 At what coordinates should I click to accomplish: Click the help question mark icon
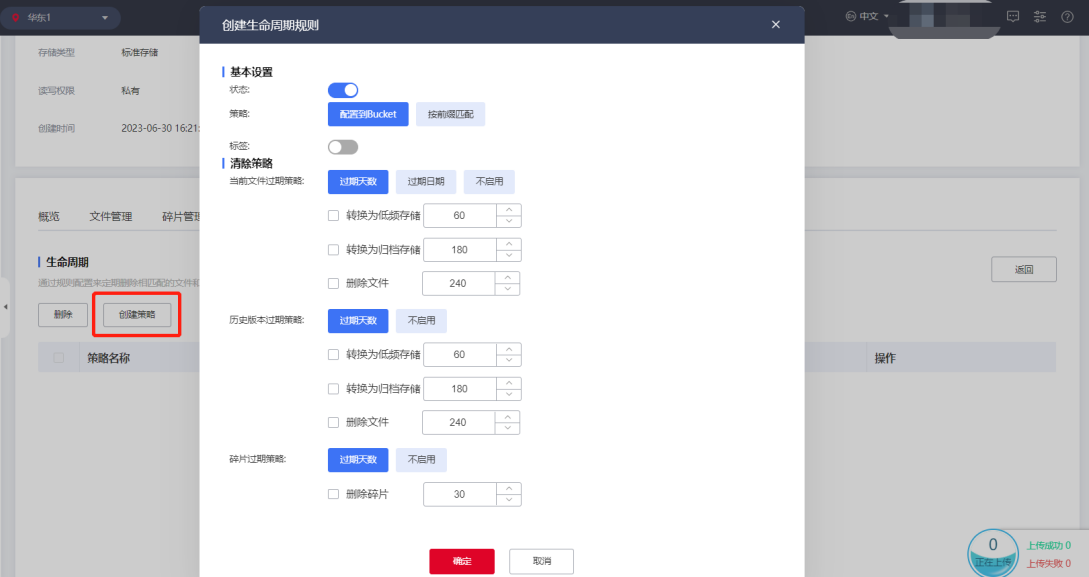tap(1067, 17)
